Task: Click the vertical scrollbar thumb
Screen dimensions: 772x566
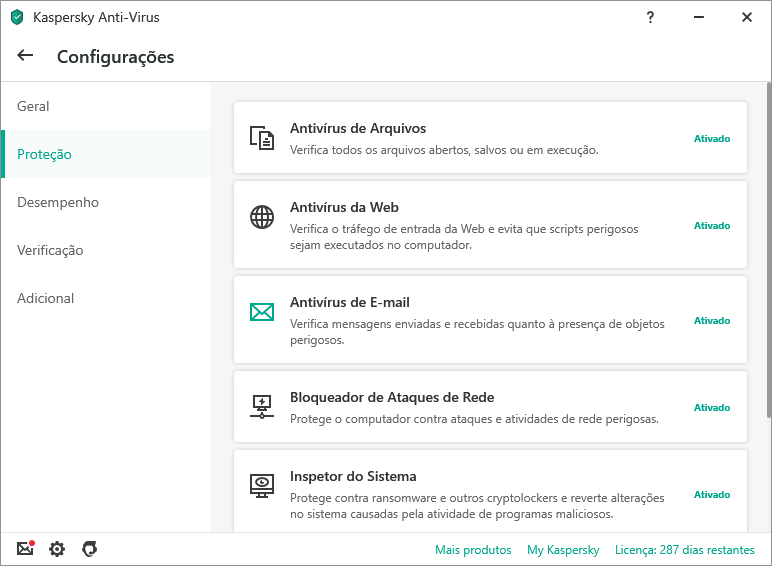Action: coord(769,250)
